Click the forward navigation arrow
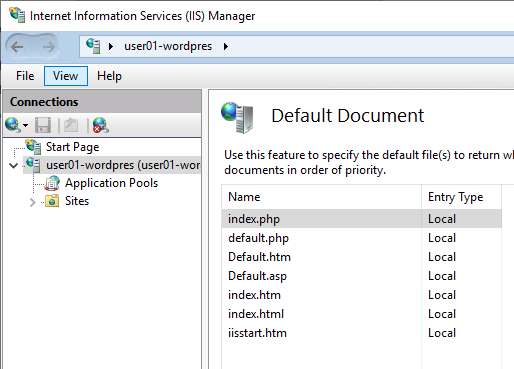This screenshot has height=369, width=514. pos(49,47)
